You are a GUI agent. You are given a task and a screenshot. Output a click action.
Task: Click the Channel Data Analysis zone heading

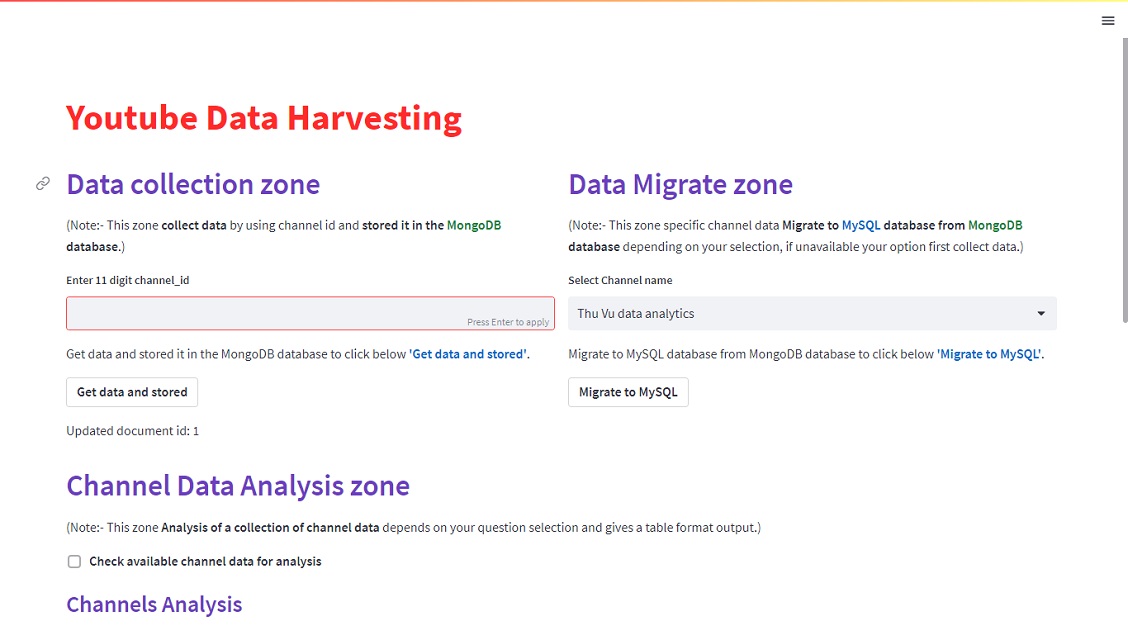(x=238, y=486)
